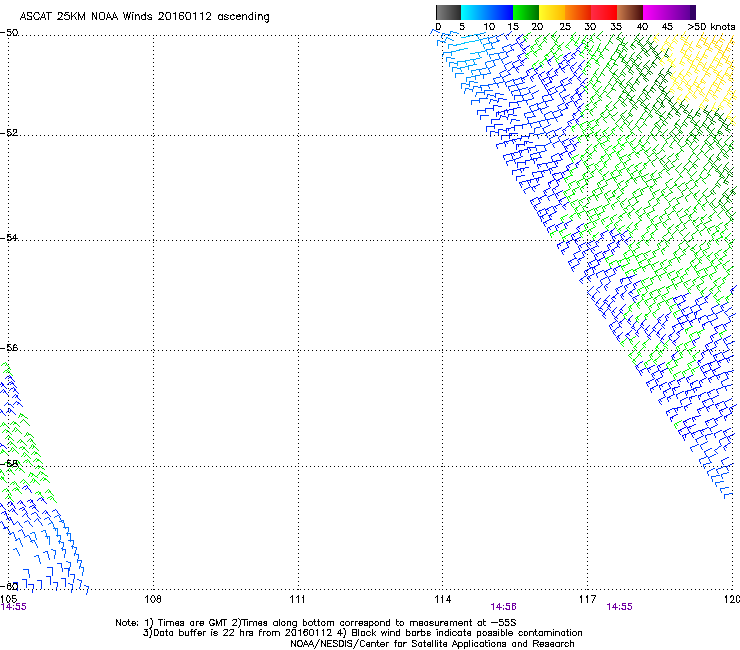Click the latitude label '-50'

click(x=9, y=33)
